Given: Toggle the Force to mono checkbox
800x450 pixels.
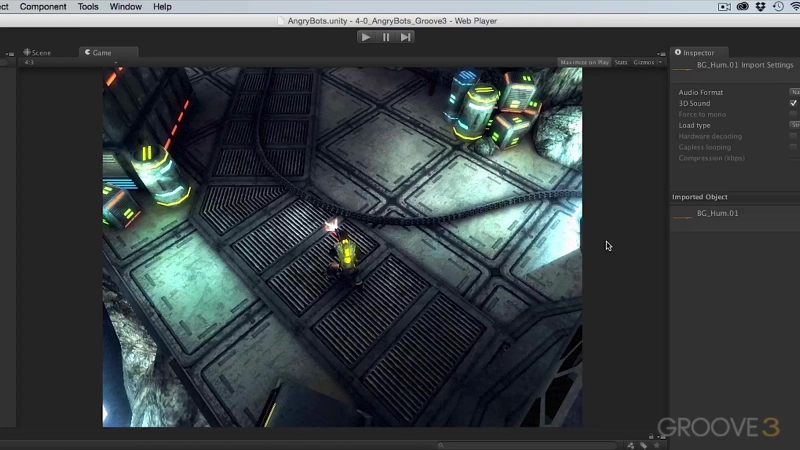Looking at the screenshot, I should (793, 114).
